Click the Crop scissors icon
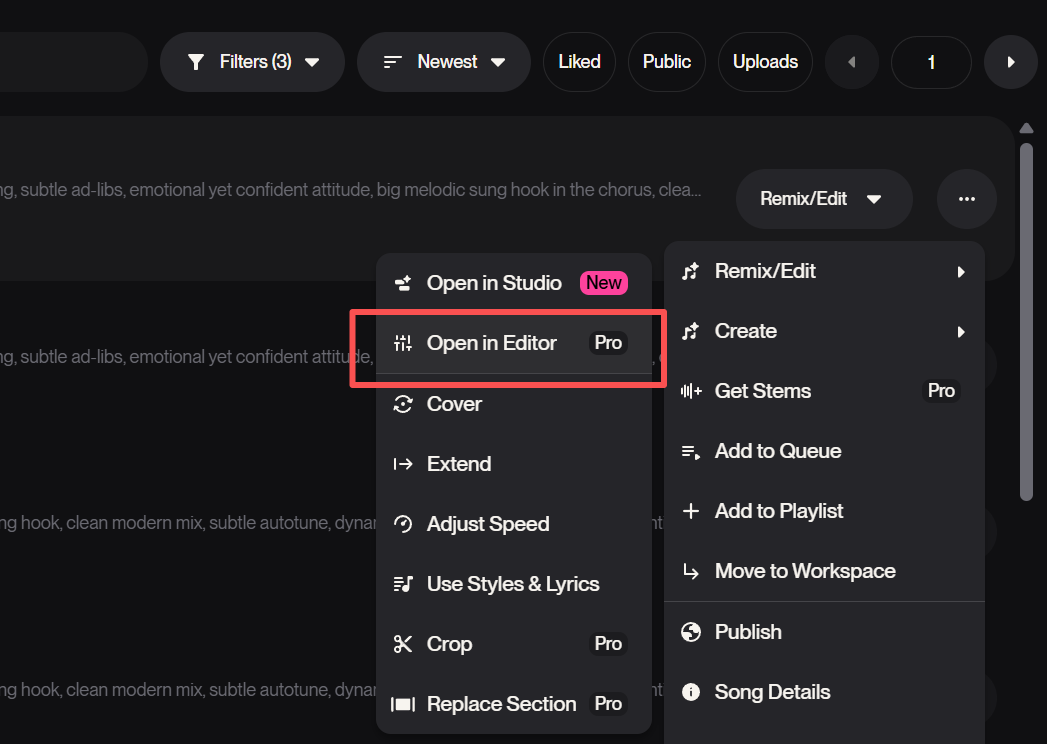 (403, 644)
